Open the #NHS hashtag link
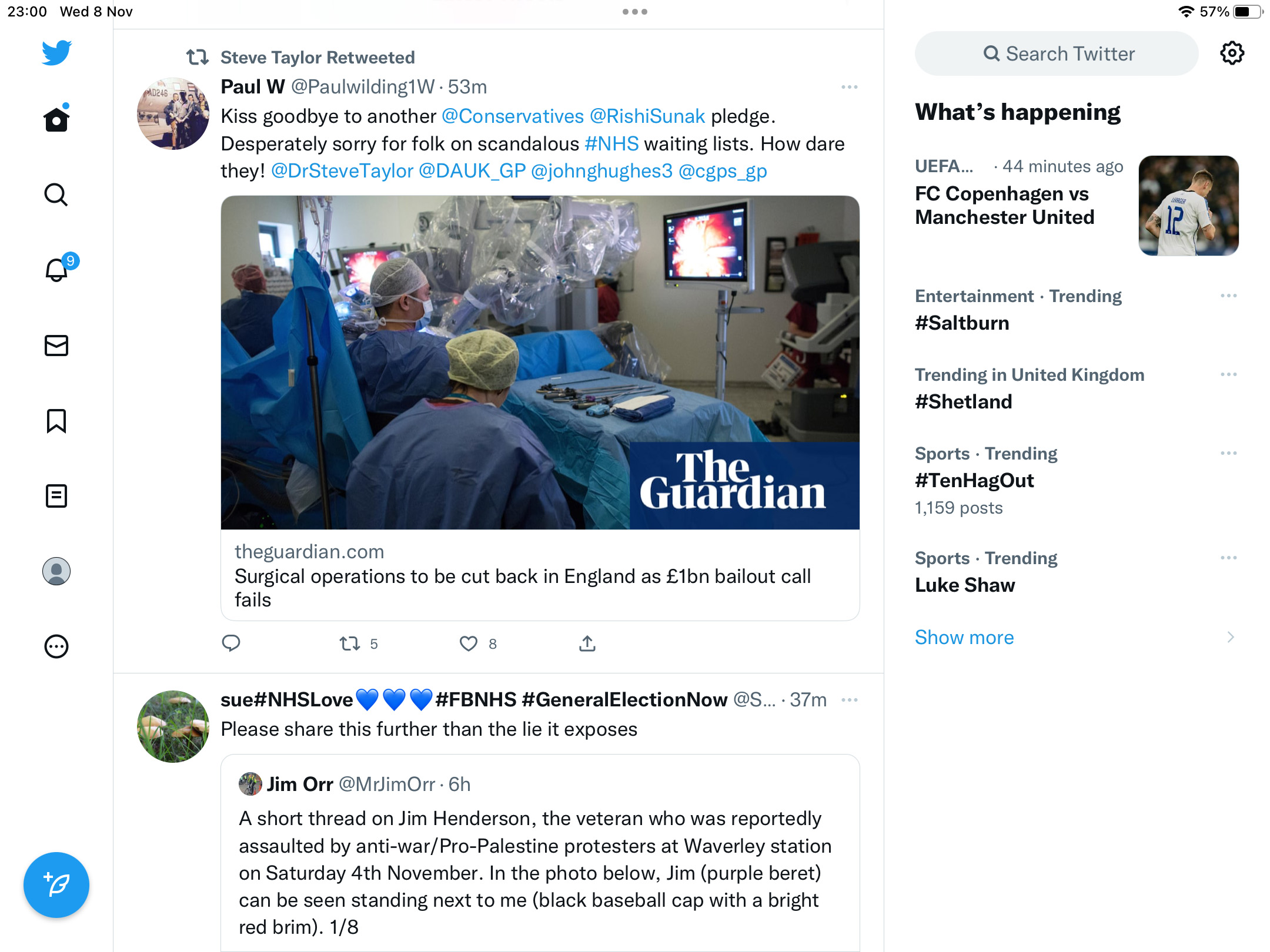Screen dimensions: 1270x952 click(611, 144)
